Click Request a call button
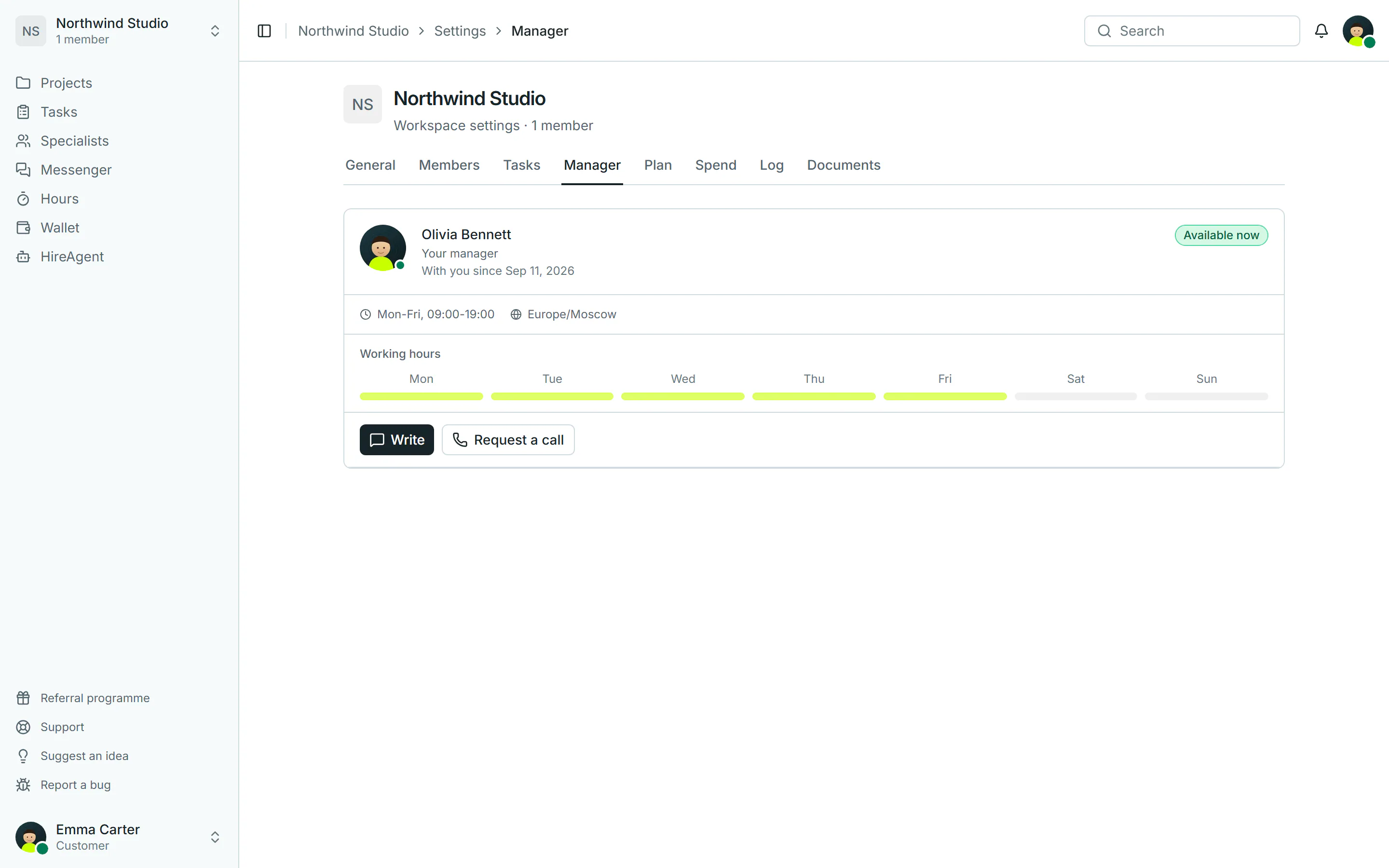 pos(508,440)
